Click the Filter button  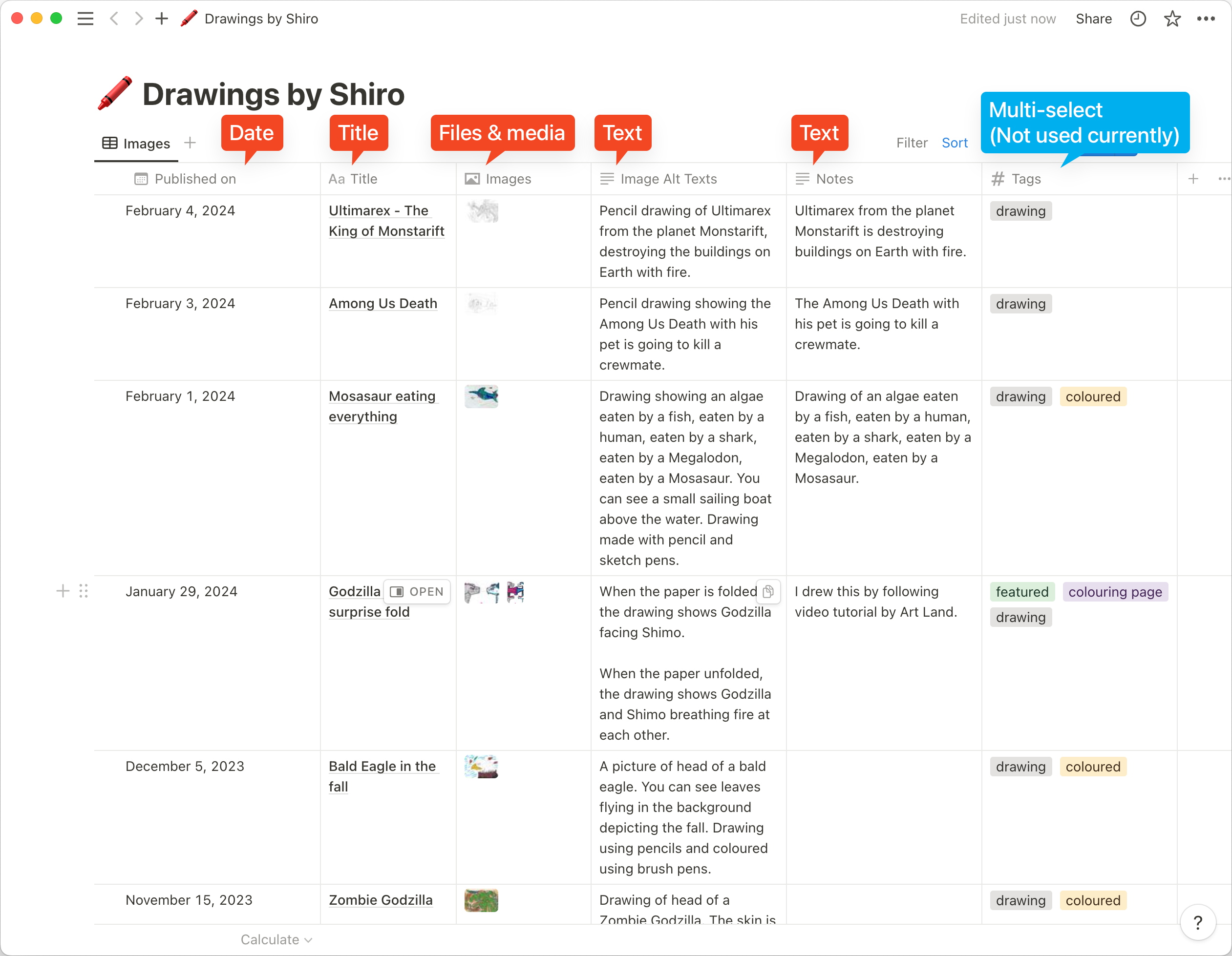click(912, 143)
